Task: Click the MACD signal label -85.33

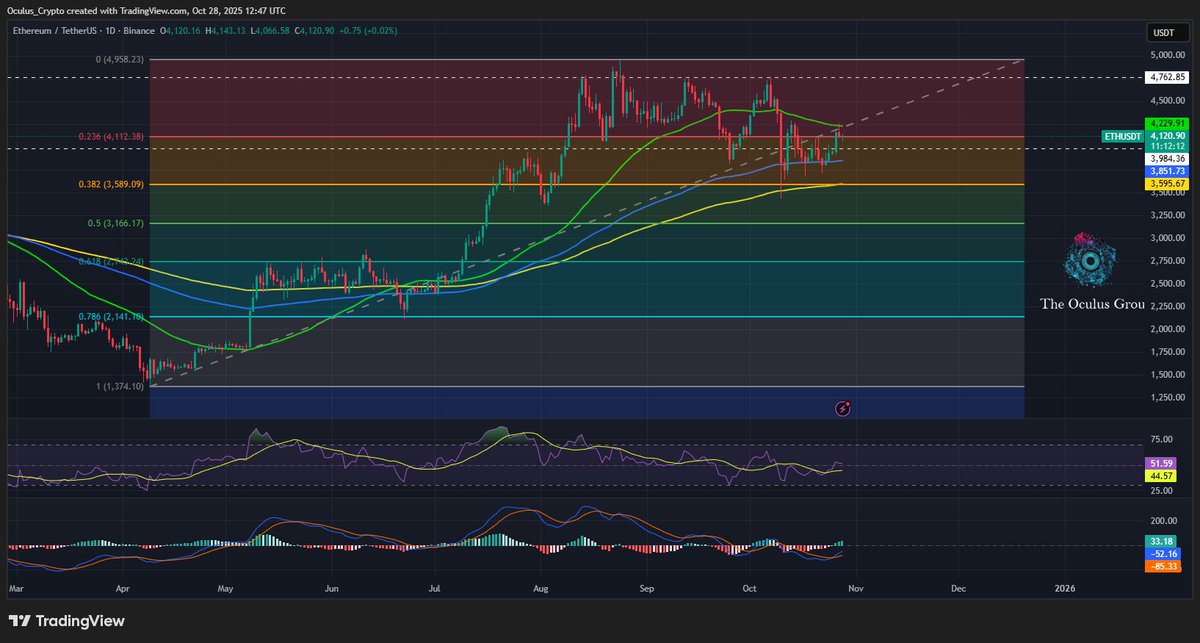Action: point(1164,565)
